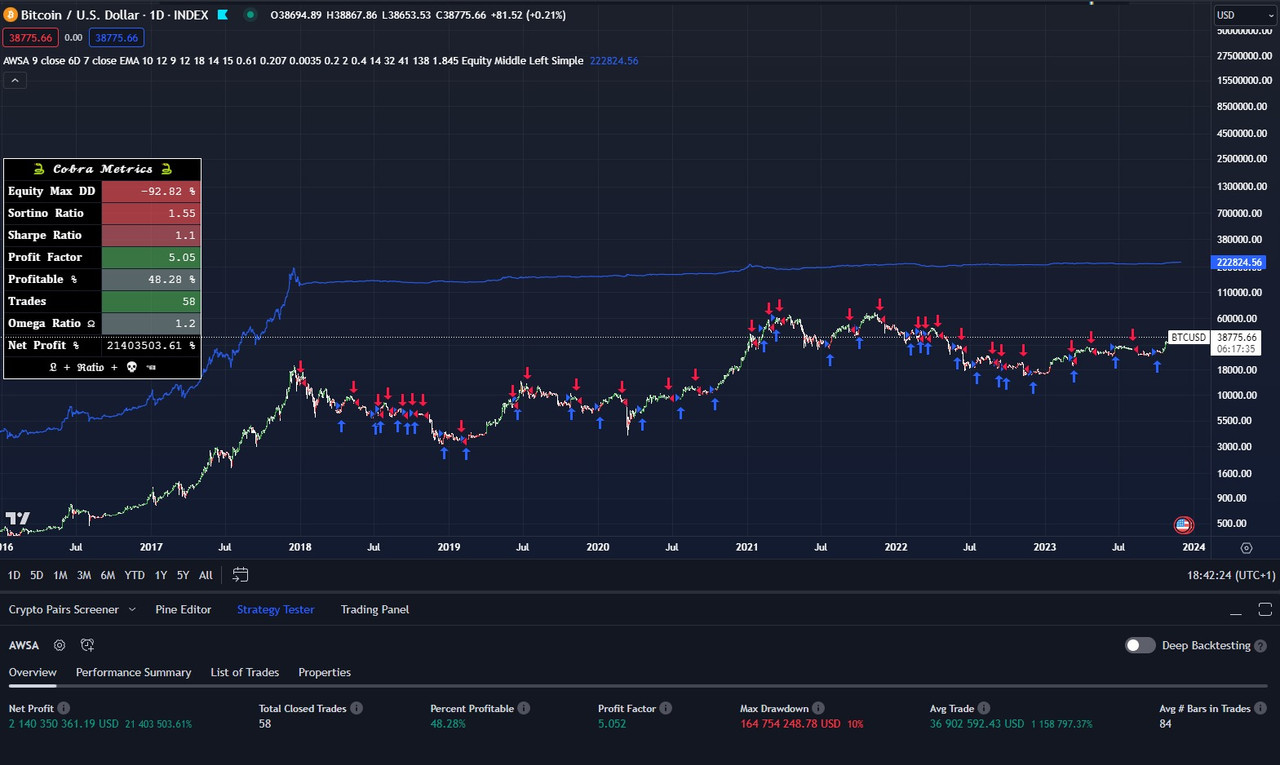Select the Max Drawdown value 164 754 248.78 USD
The width and height of the screenshot is (1280, 765).
coord(791,723)
